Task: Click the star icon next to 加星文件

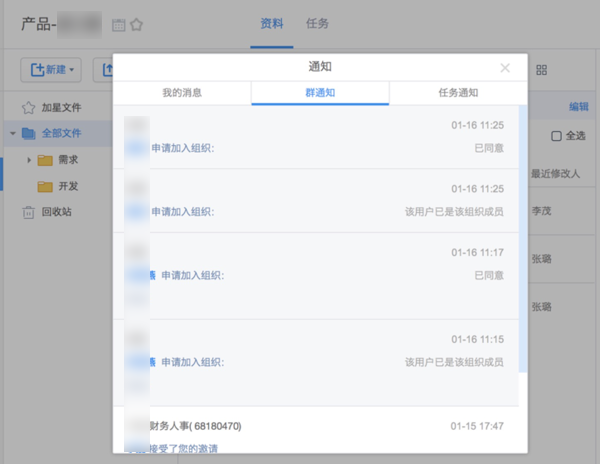Action: (x=28, y=108)
